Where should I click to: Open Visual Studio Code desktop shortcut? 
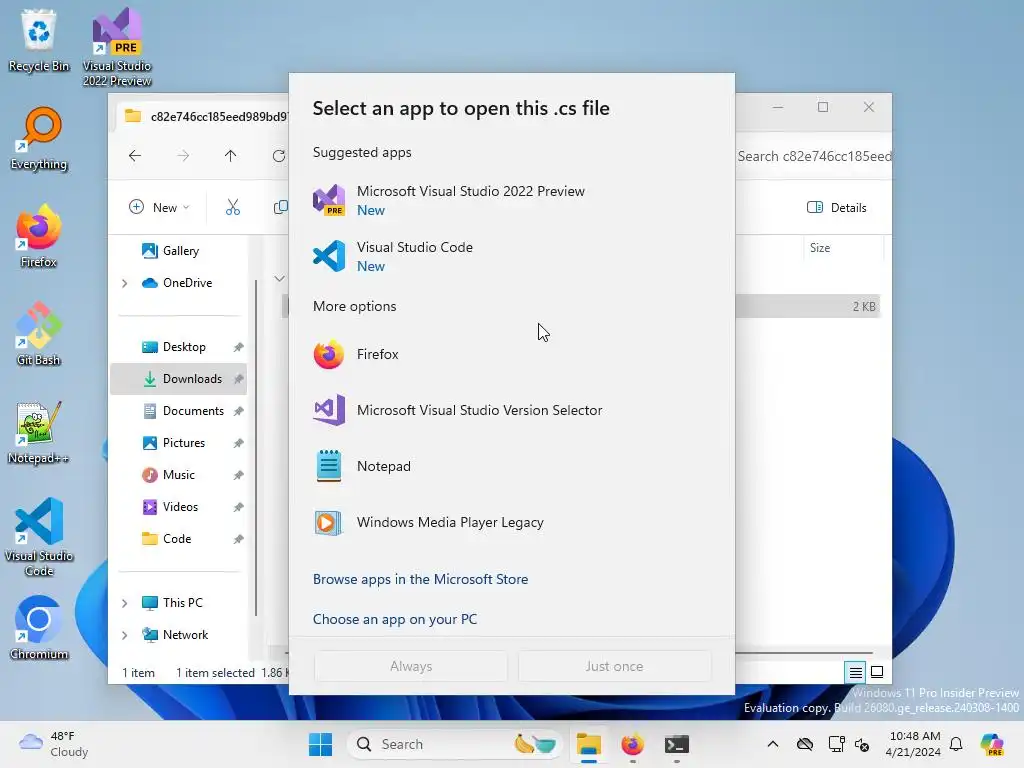(39, 537)
